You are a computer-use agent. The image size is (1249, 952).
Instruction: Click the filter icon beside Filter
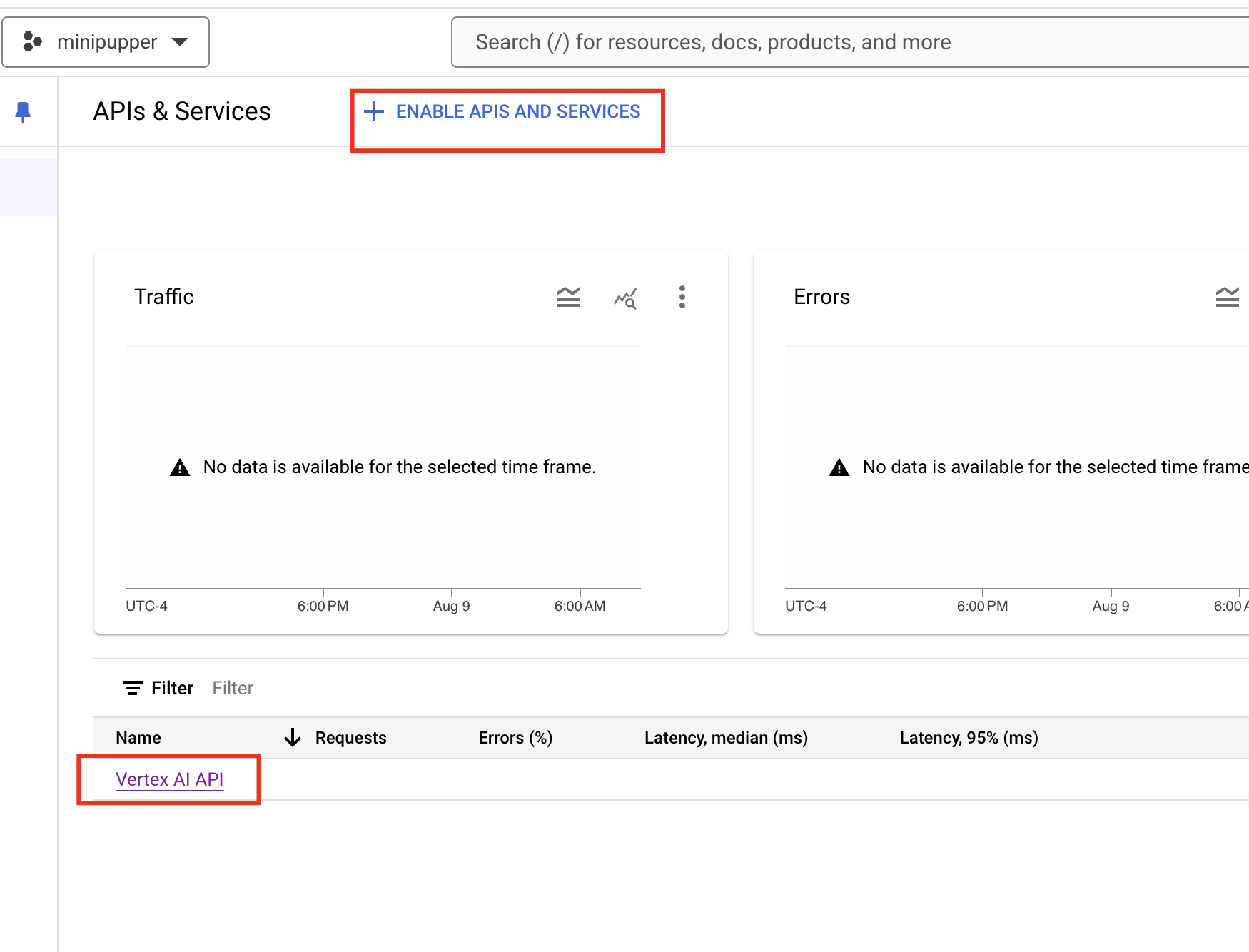pos(132,688)
